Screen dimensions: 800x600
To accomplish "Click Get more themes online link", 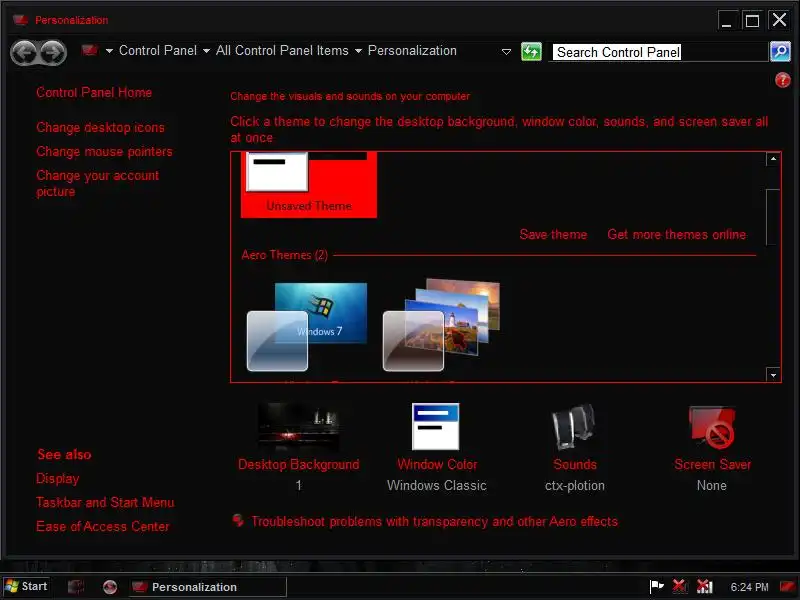I will tap(677, 234).
